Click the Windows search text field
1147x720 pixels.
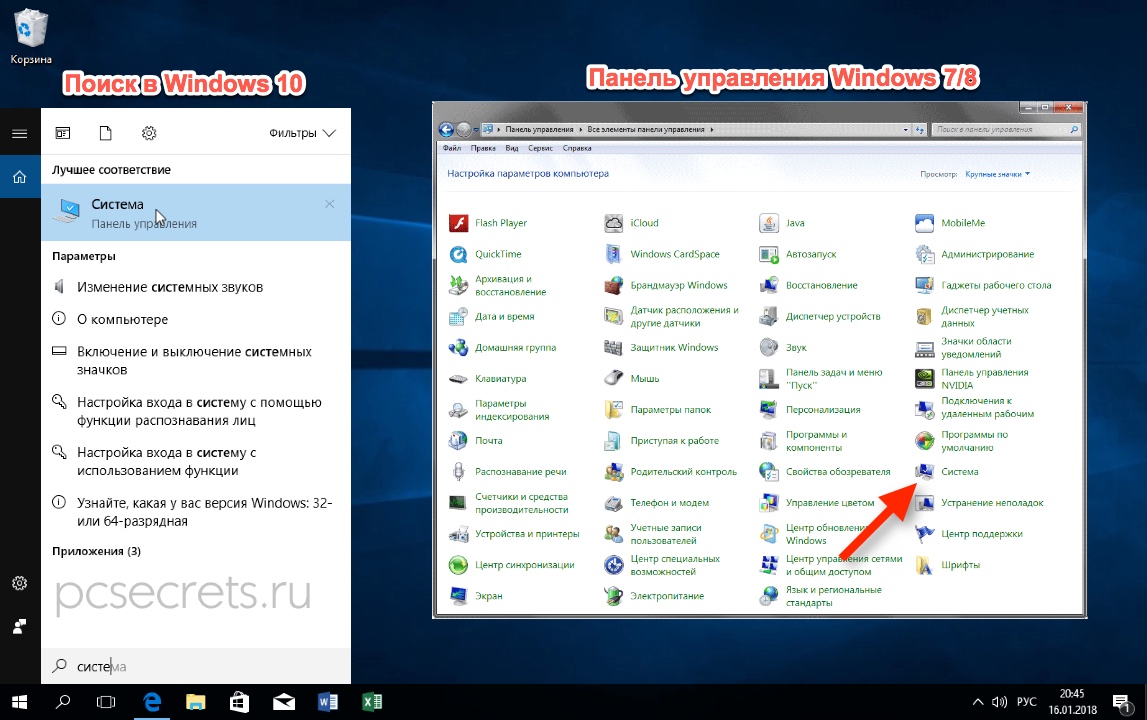point(195,666)
